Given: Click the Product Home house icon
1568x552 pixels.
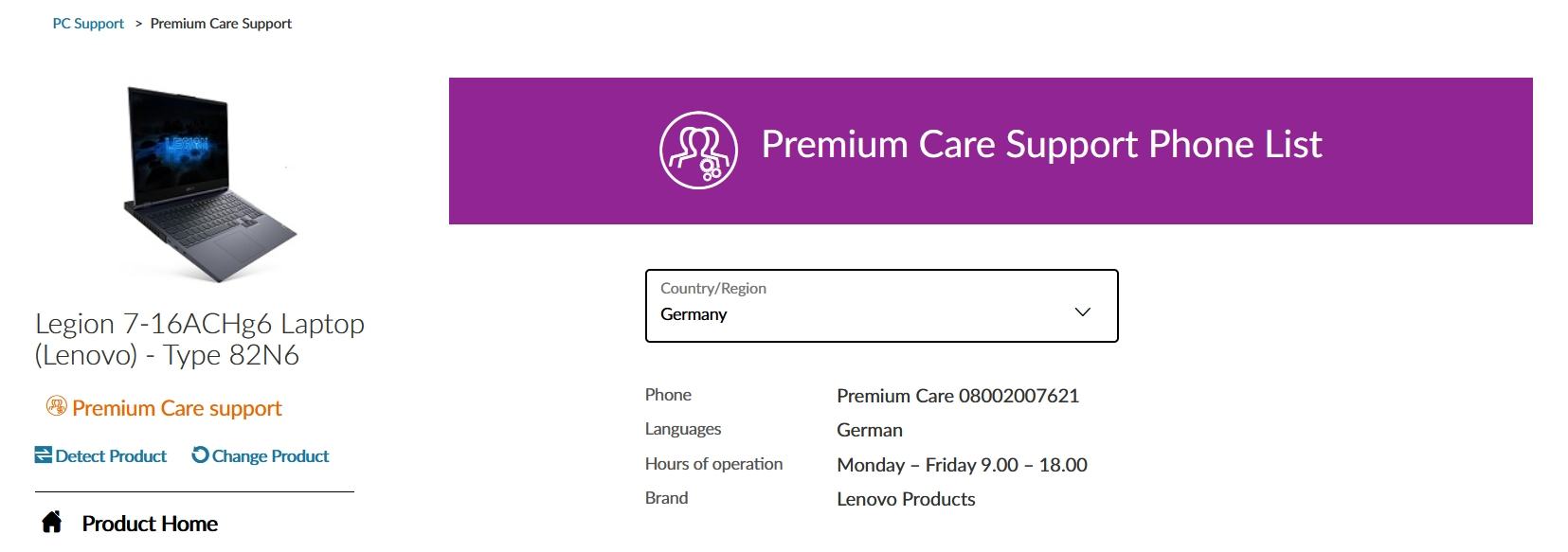Looking at the screenshot, I should point(52,523).
